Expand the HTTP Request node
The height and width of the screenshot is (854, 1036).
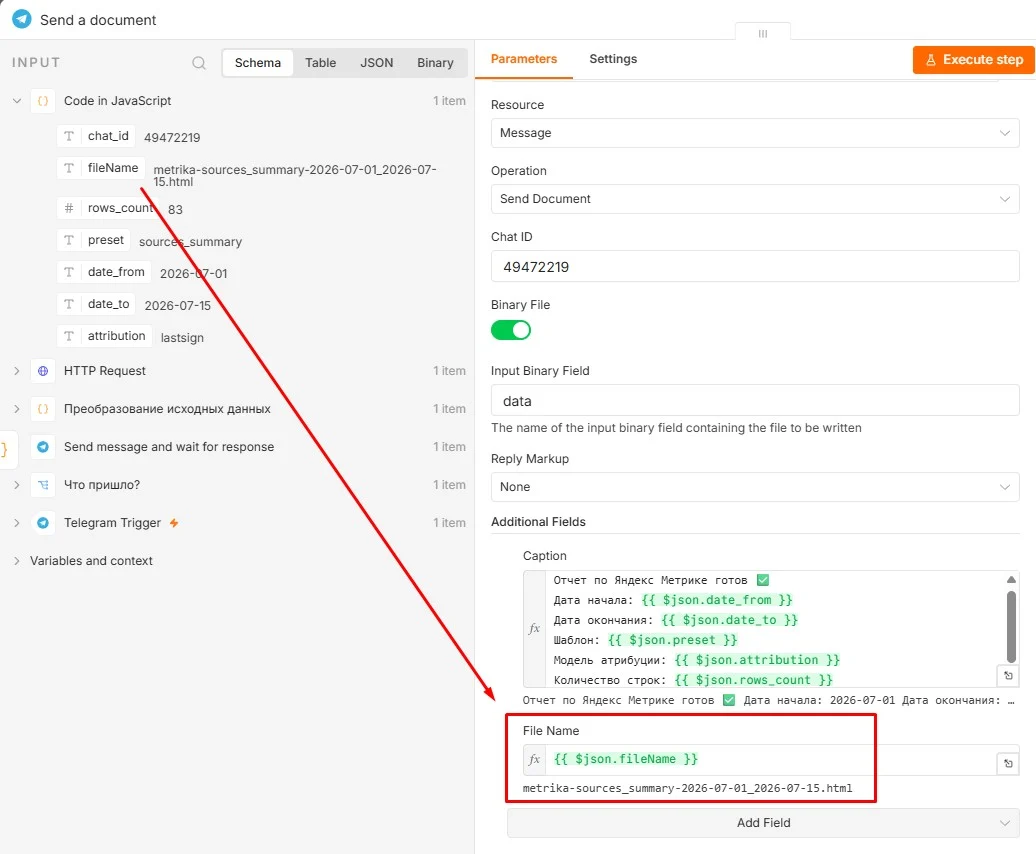17,371
